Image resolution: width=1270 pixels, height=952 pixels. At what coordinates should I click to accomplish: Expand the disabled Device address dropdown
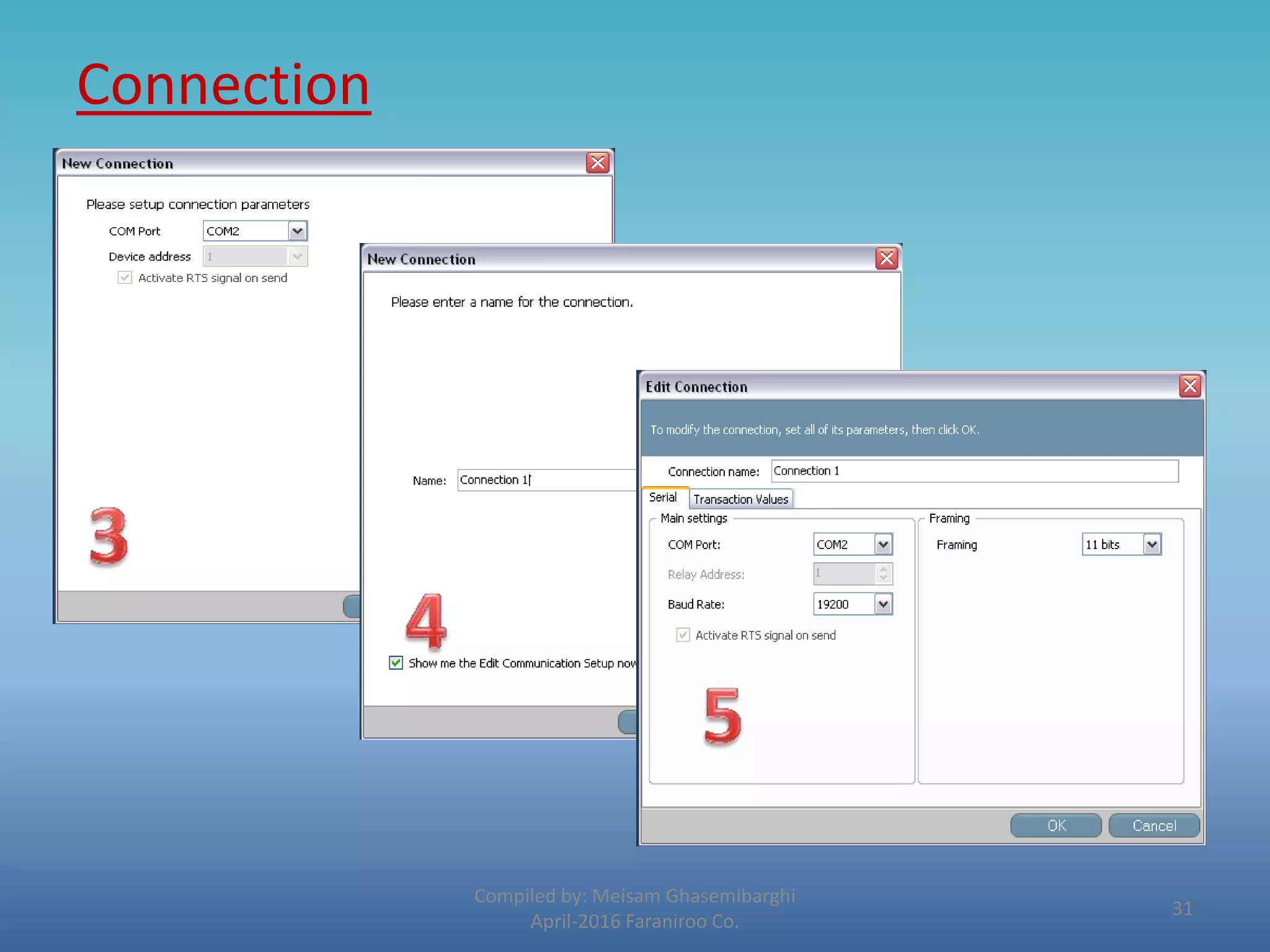(298, 257)
